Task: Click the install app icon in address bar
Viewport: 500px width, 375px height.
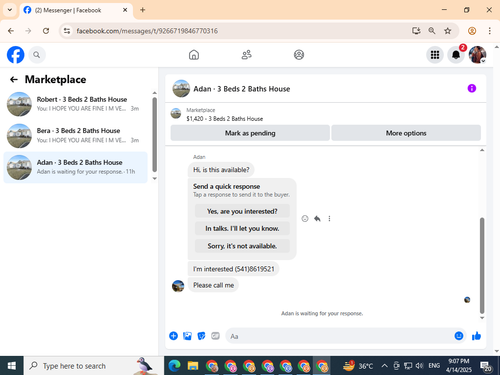Action: 416,31
